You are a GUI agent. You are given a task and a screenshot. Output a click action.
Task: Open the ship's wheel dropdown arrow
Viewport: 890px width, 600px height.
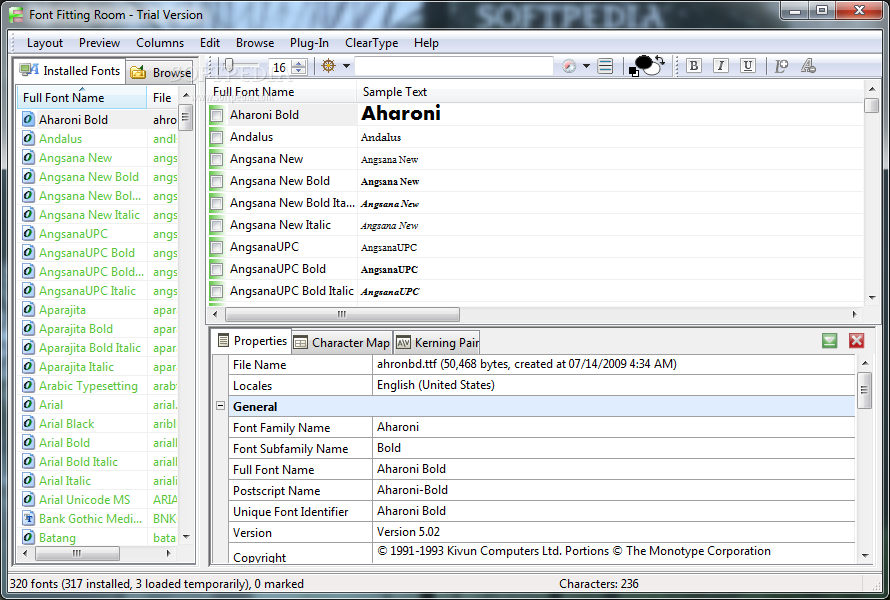[346, 66]
